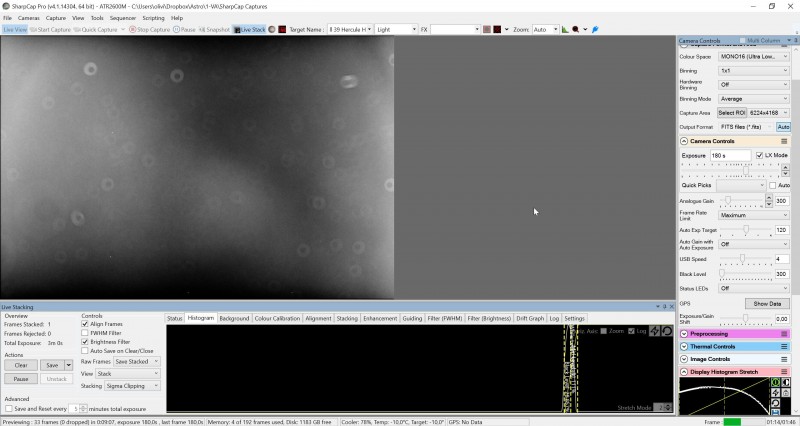Open the File menu
Image resolution: width=800 pixels, height=426 pixels.
click(7, 18)
